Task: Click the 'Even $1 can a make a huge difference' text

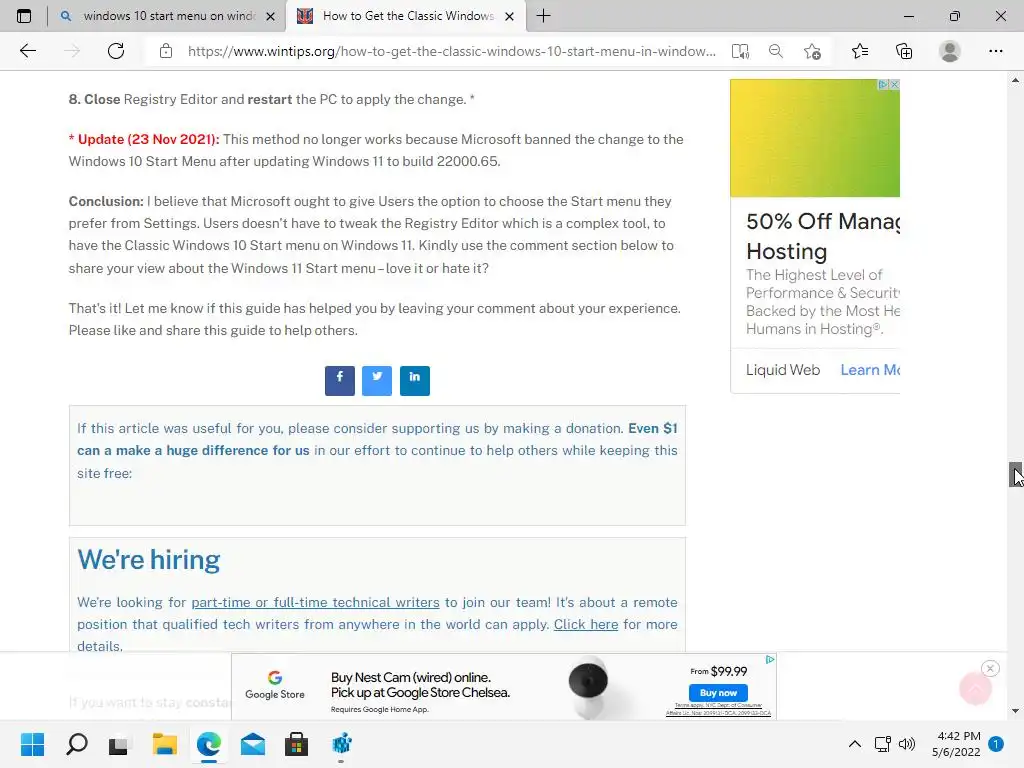Action: (x=377, y=440)
